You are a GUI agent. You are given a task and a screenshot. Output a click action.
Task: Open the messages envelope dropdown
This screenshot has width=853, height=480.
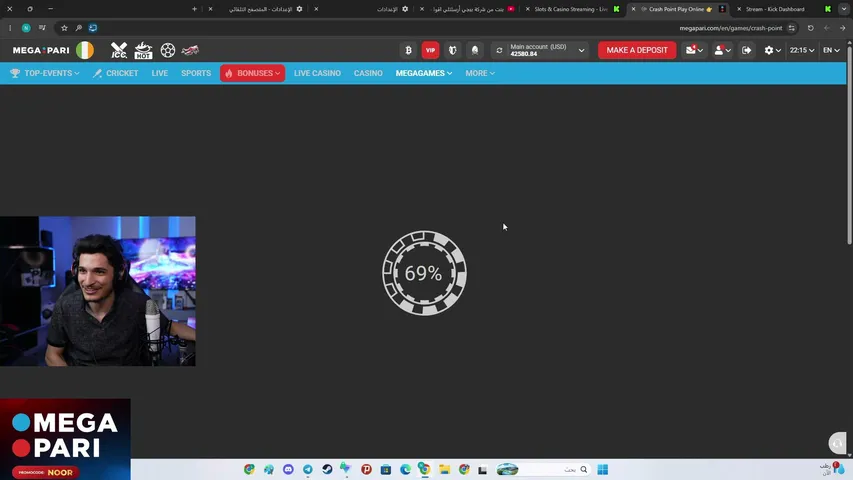694,50
